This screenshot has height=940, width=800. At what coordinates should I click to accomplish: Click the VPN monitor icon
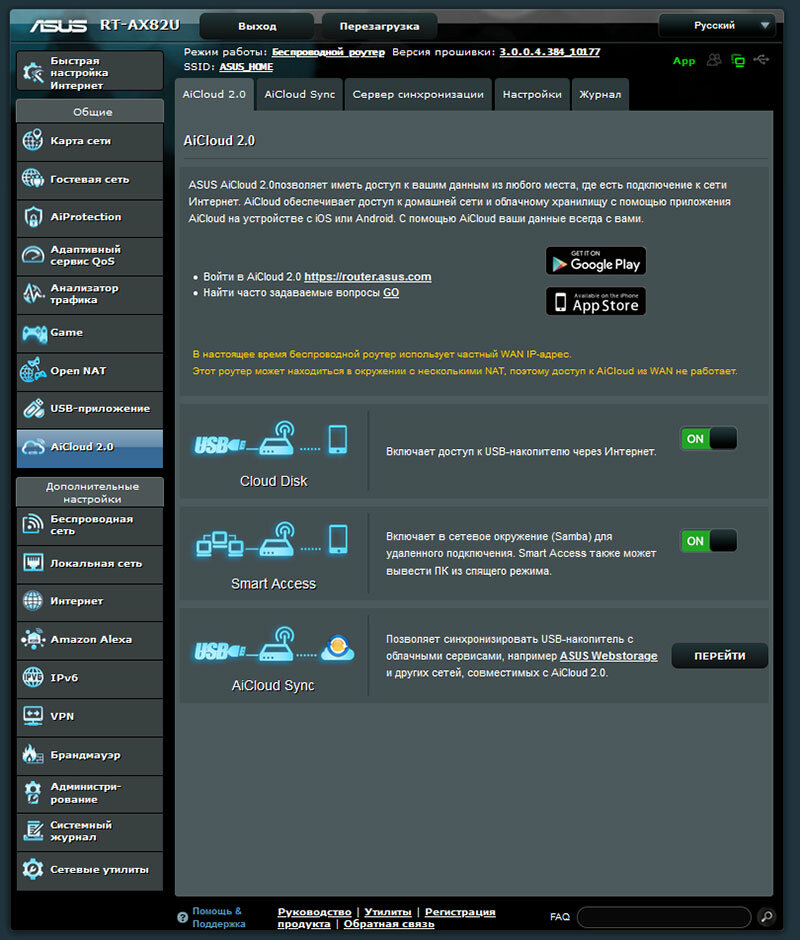[32, 716]
